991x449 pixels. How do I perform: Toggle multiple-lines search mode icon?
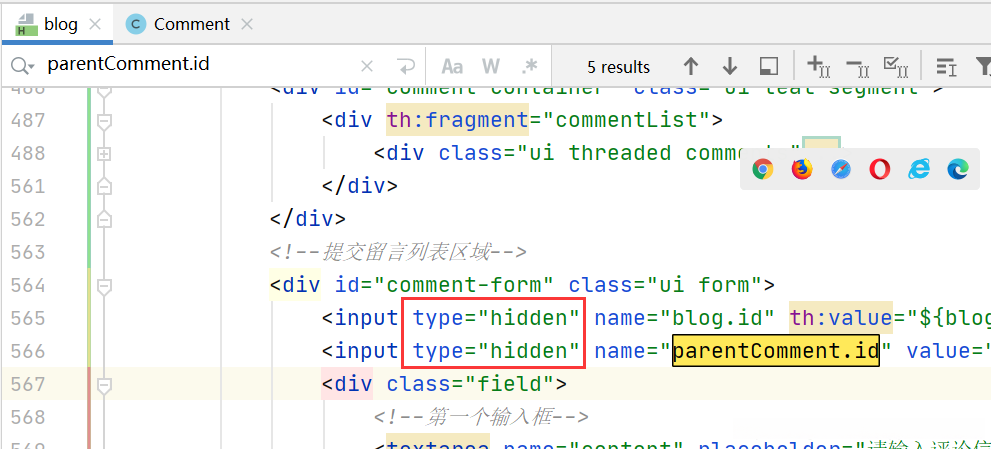point(946,66)
